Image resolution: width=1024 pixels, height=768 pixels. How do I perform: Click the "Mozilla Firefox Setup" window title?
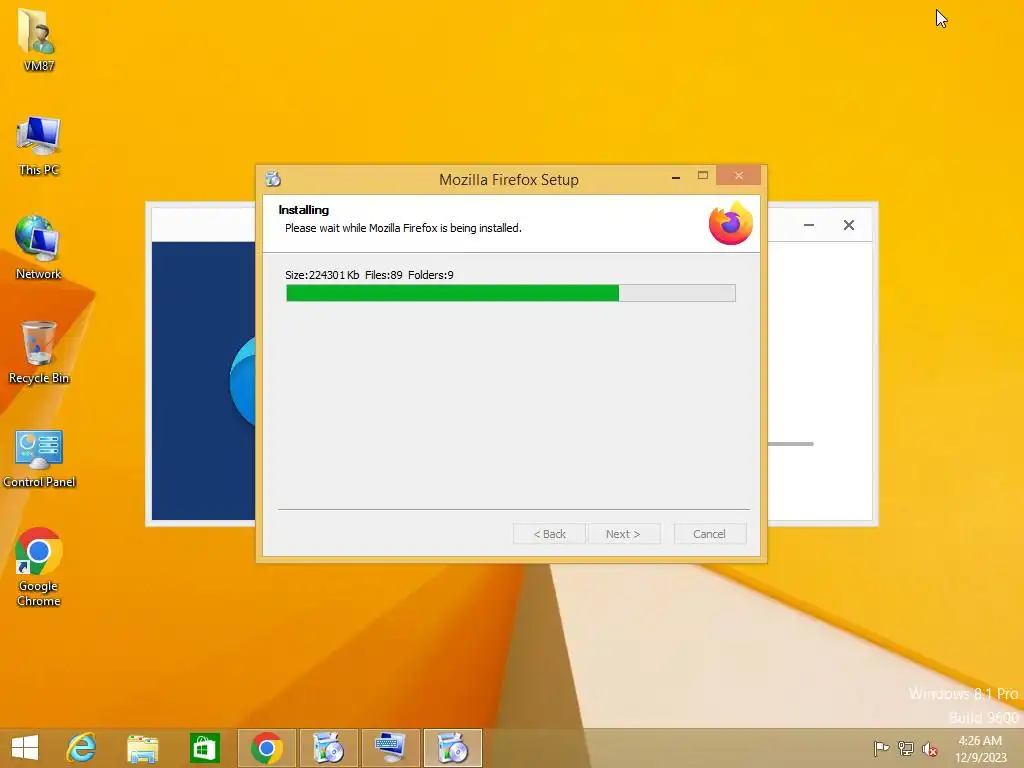pyautogui.click(x=509, y=180)
